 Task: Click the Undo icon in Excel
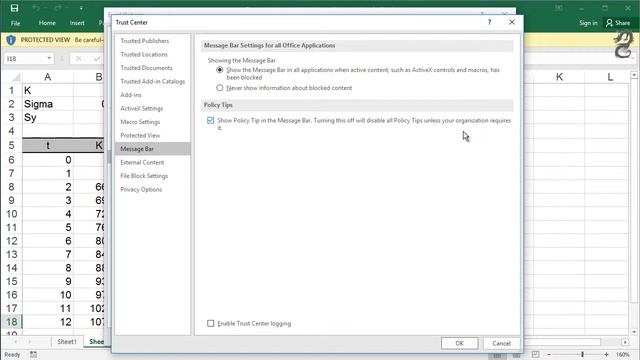[37, 8]
